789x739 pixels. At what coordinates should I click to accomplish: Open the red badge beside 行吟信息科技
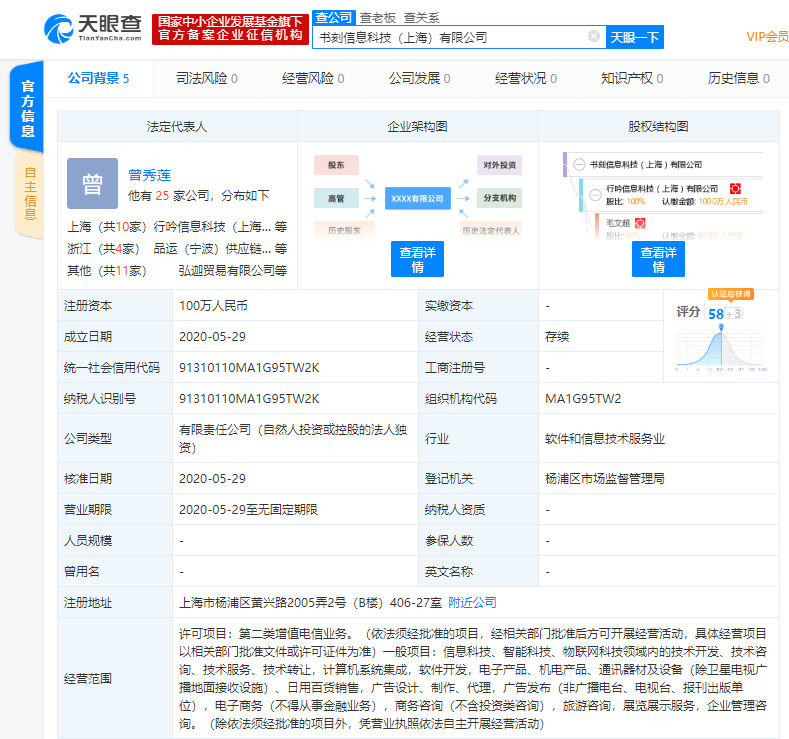point(735,189)
